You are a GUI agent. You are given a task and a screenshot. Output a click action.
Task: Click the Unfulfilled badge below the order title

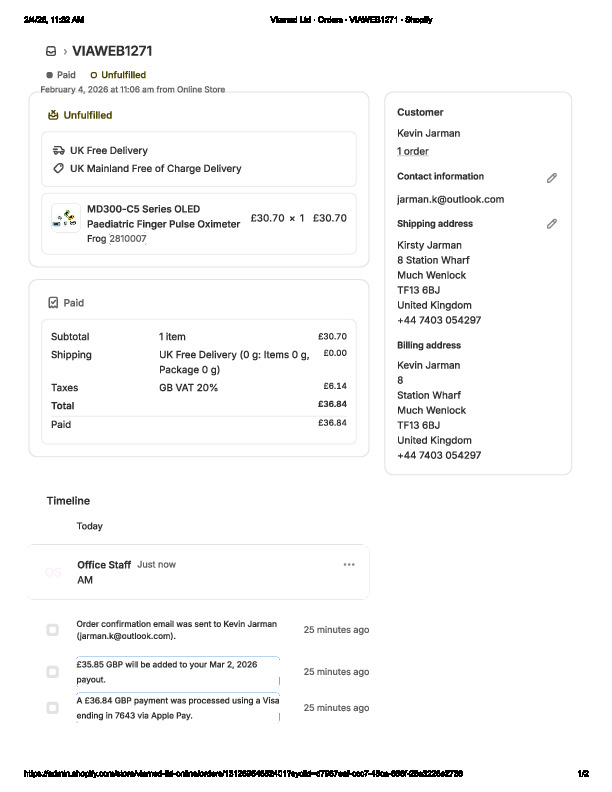[x=118, y=75]
